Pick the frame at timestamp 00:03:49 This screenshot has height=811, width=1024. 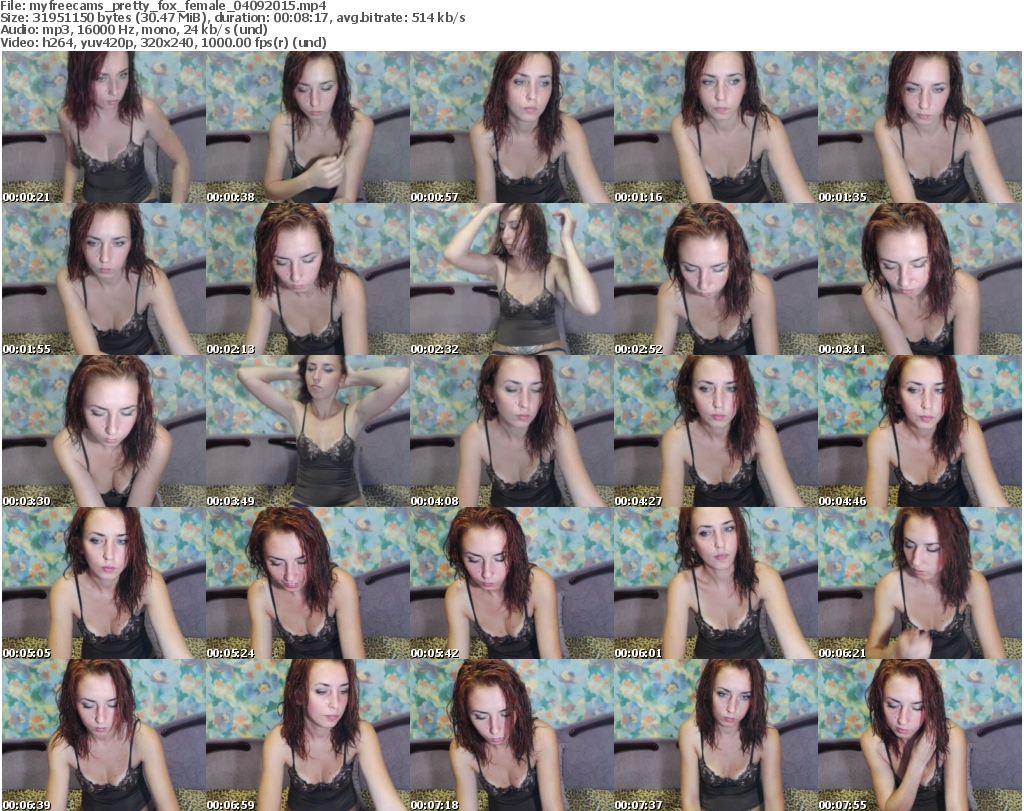(x=308, y=431)
